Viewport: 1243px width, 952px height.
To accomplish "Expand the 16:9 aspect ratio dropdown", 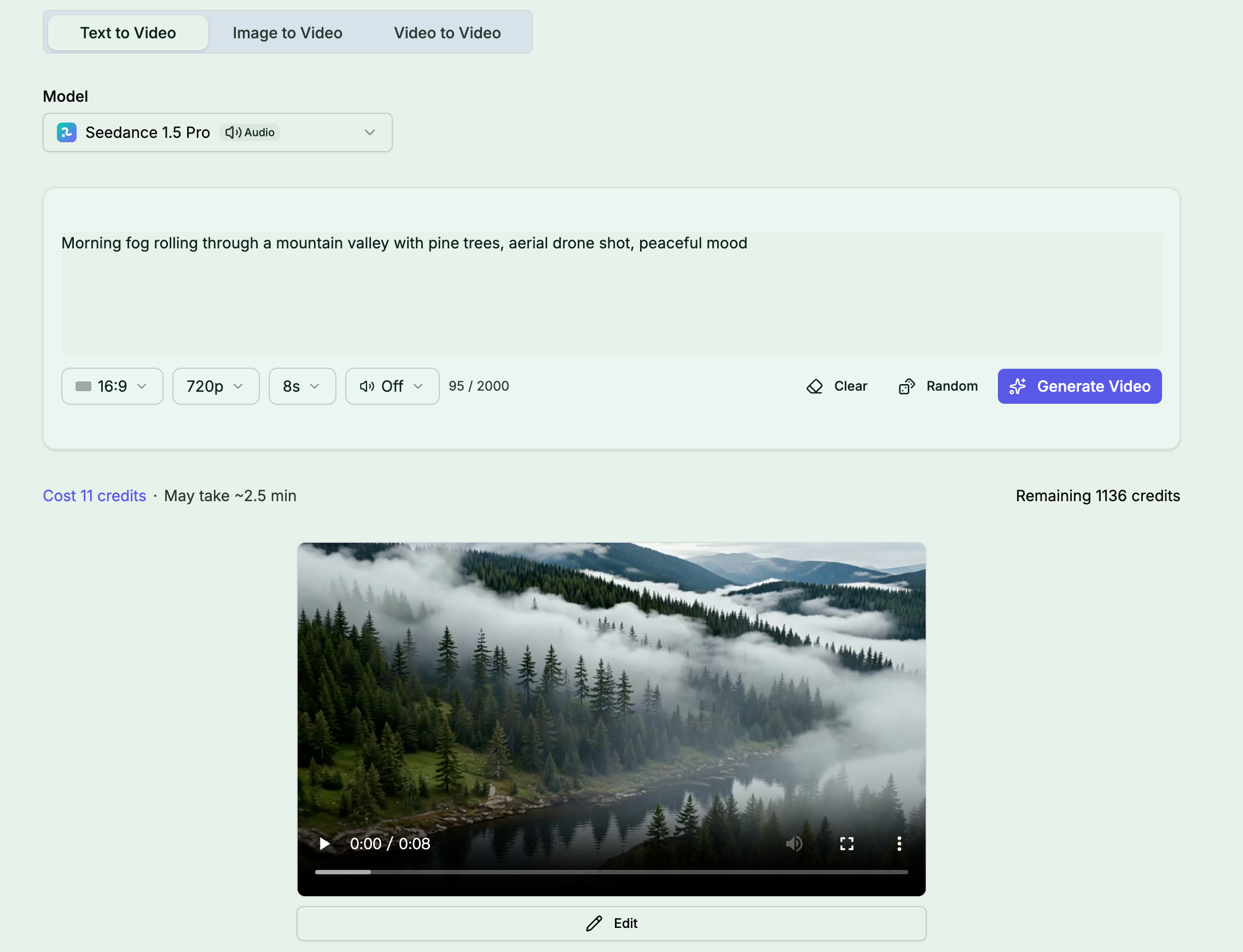I will click(x=112, y=386).
